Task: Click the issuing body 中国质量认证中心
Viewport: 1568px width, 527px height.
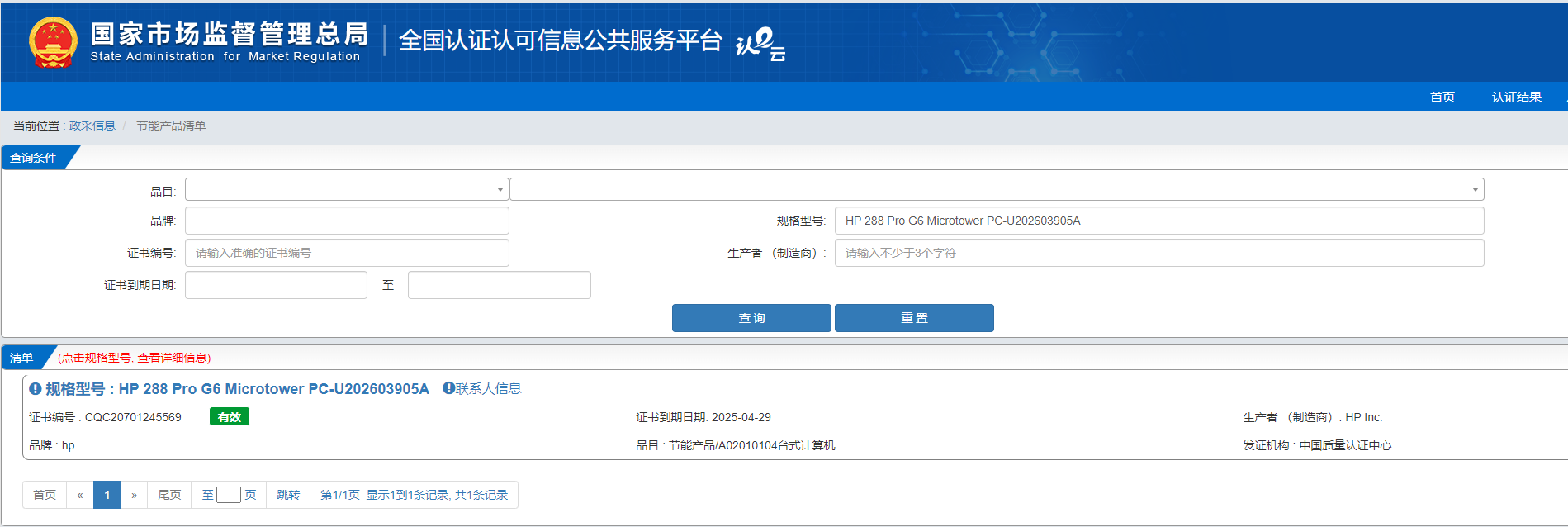Action: [x=1346, y=445]
